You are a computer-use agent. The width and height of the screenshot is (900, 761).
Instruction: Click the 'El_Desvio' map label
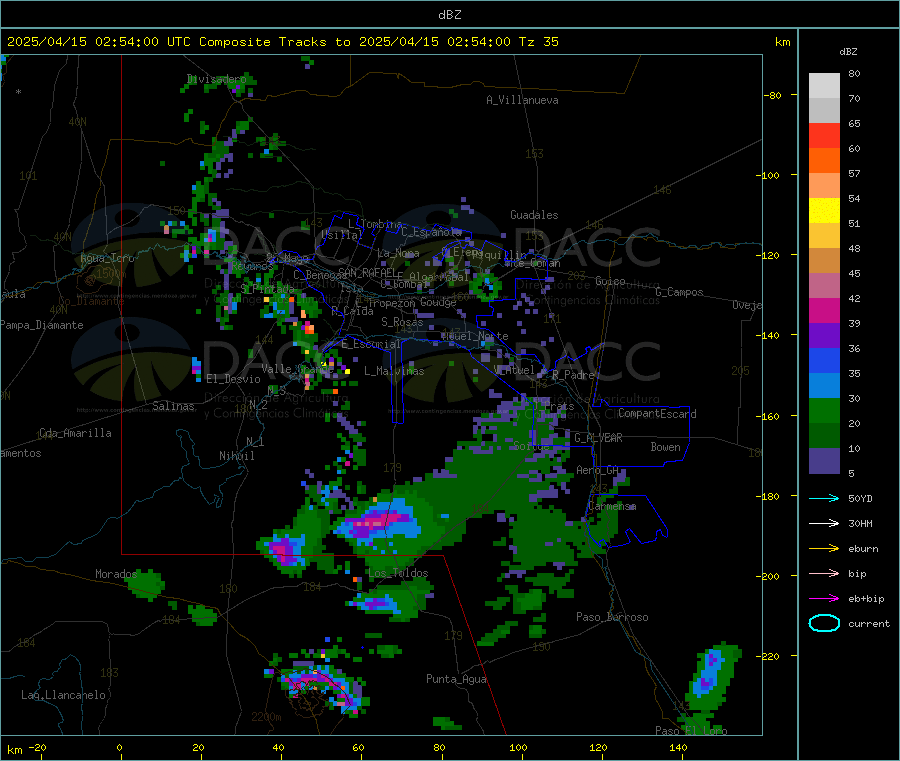233,379
